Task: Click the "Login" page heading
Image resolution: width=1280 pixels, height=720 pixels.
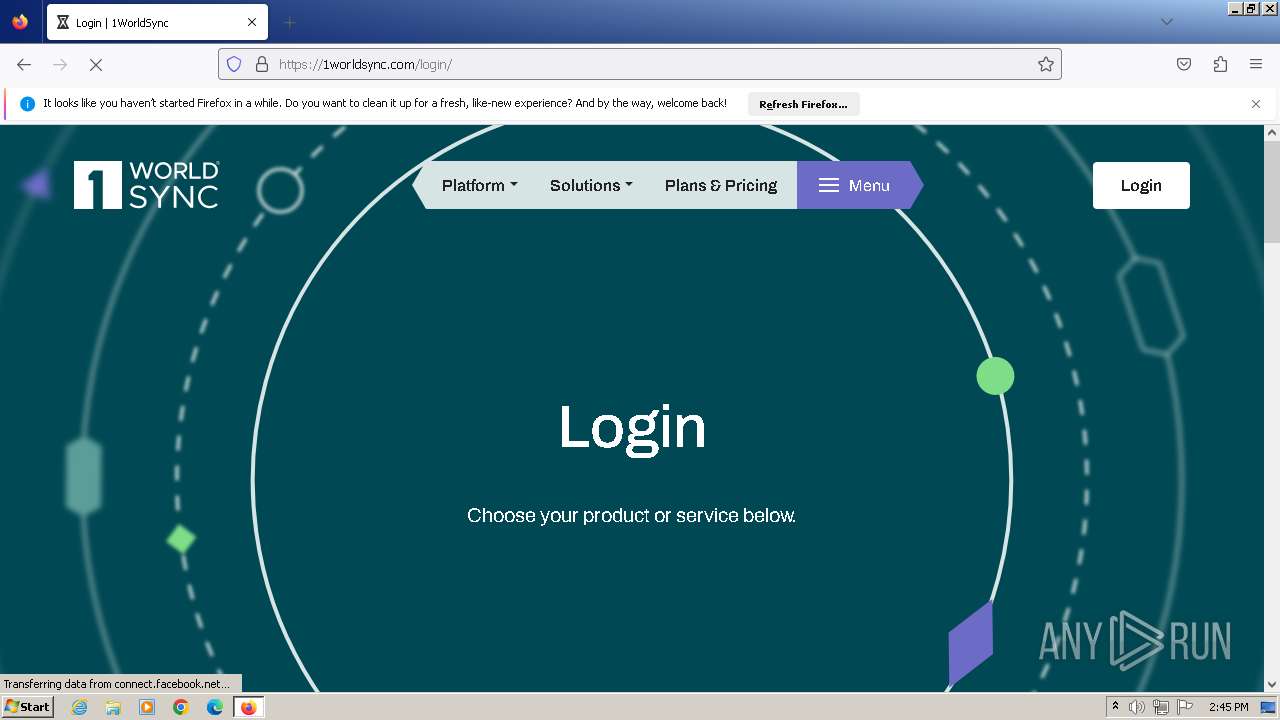Action: coord(632,427)
